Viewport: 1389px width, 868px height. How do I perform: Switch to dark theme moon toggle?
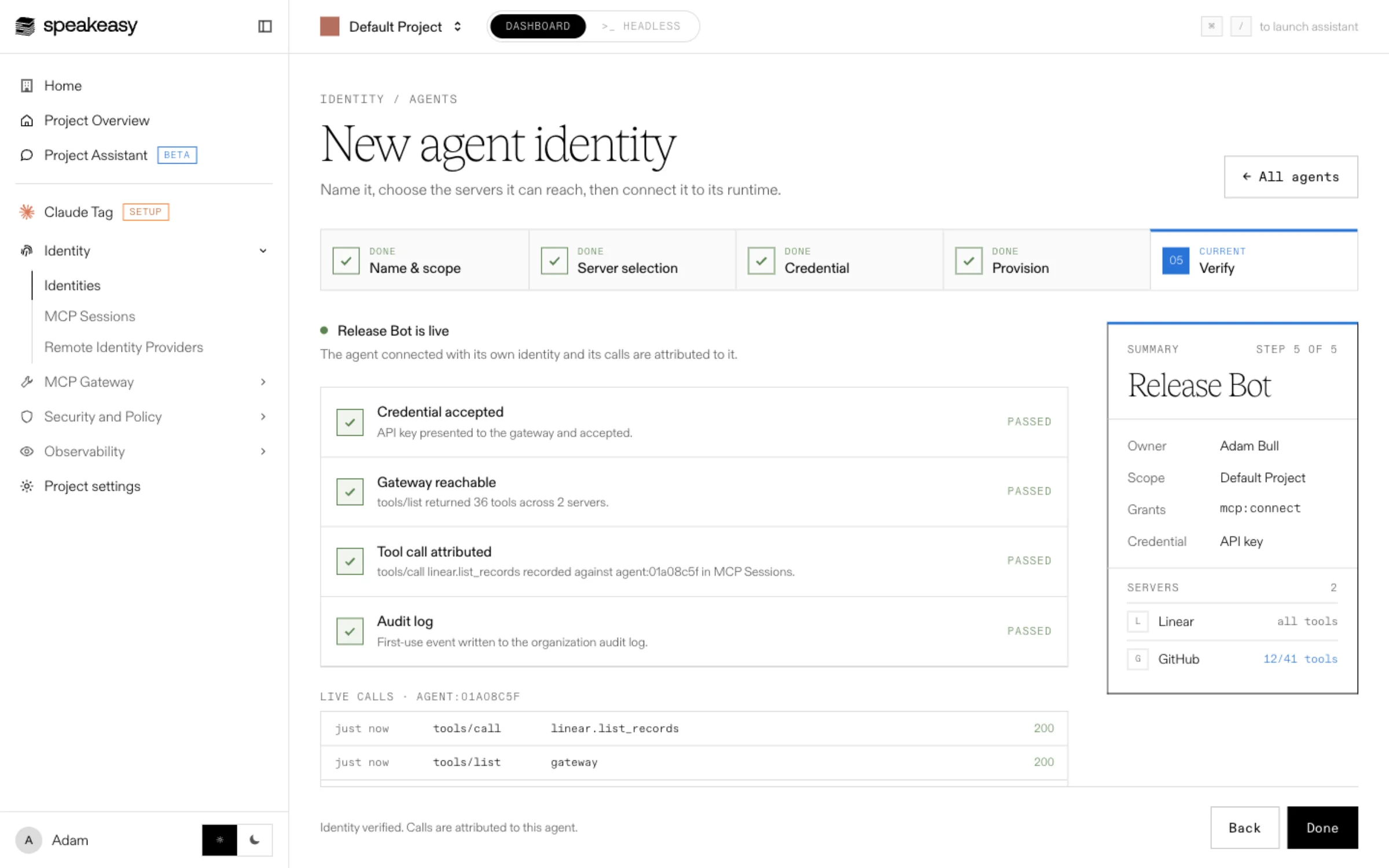pos(255,840)
